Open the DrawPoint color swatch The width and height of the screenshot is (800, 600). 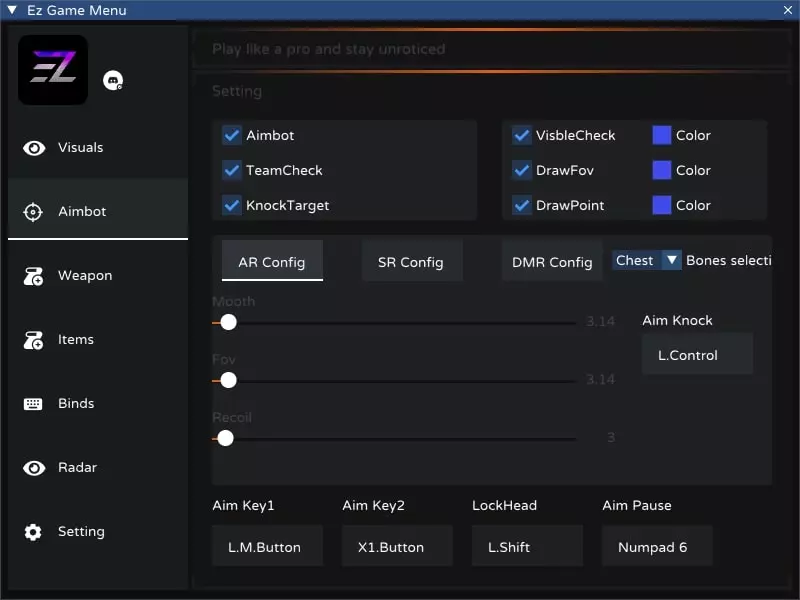(662, 206)
